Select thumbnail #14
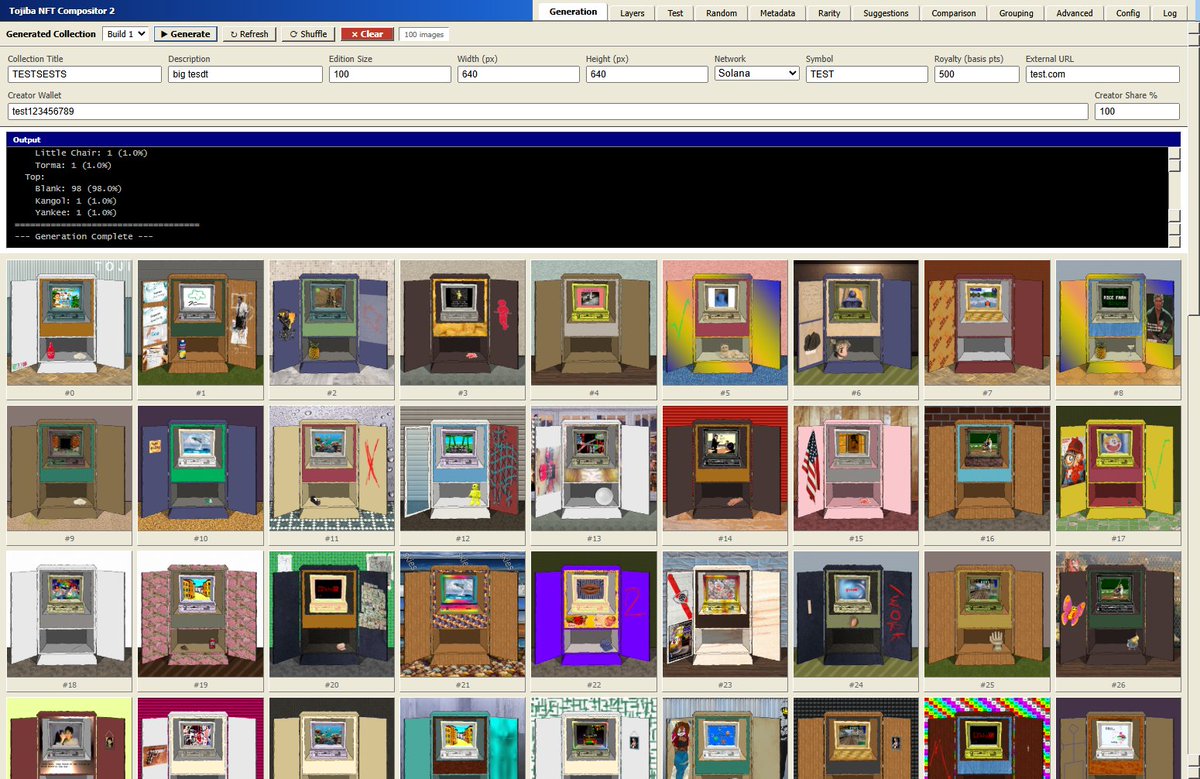The image size is (1200, 779). 725,475
